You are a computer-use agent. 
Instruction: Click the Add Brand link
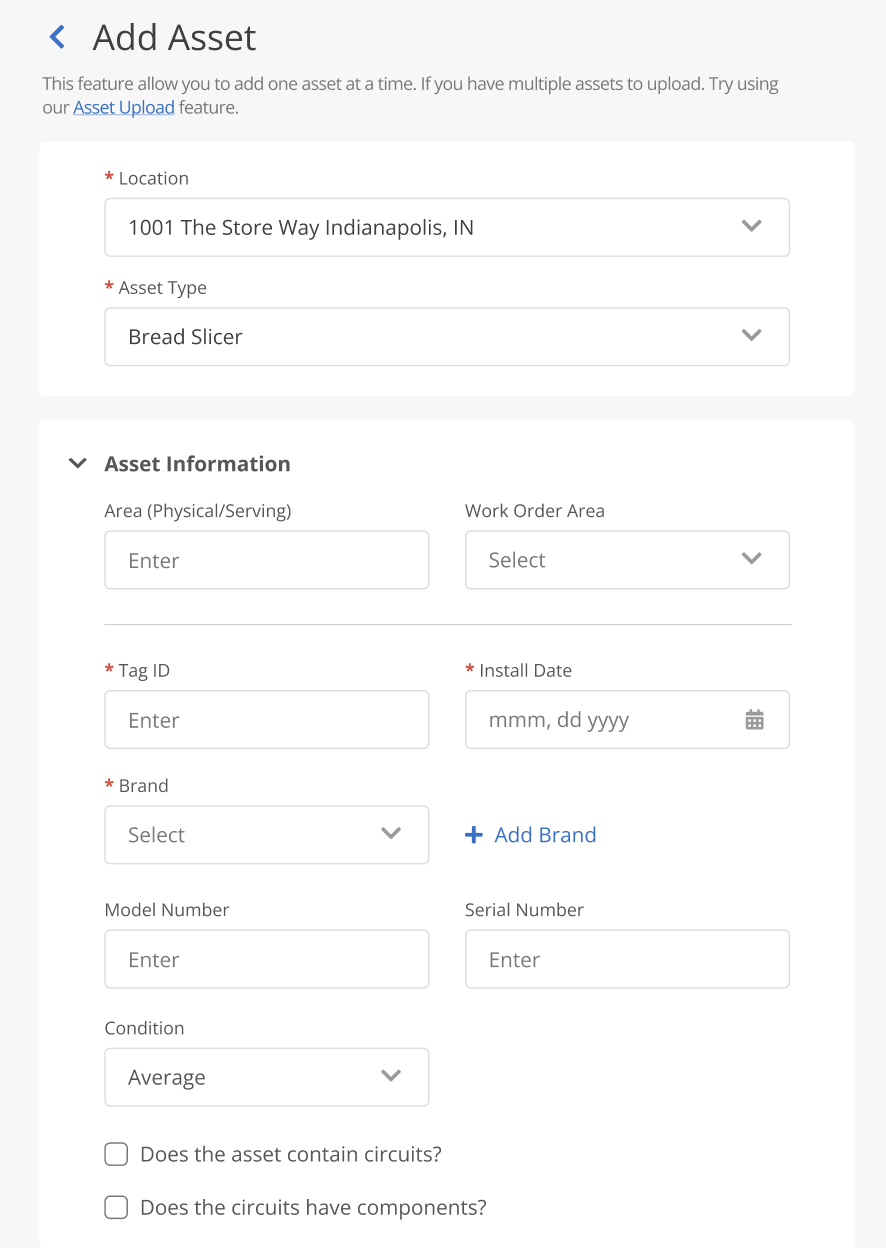pyautogui.click(x=545, y=835)
